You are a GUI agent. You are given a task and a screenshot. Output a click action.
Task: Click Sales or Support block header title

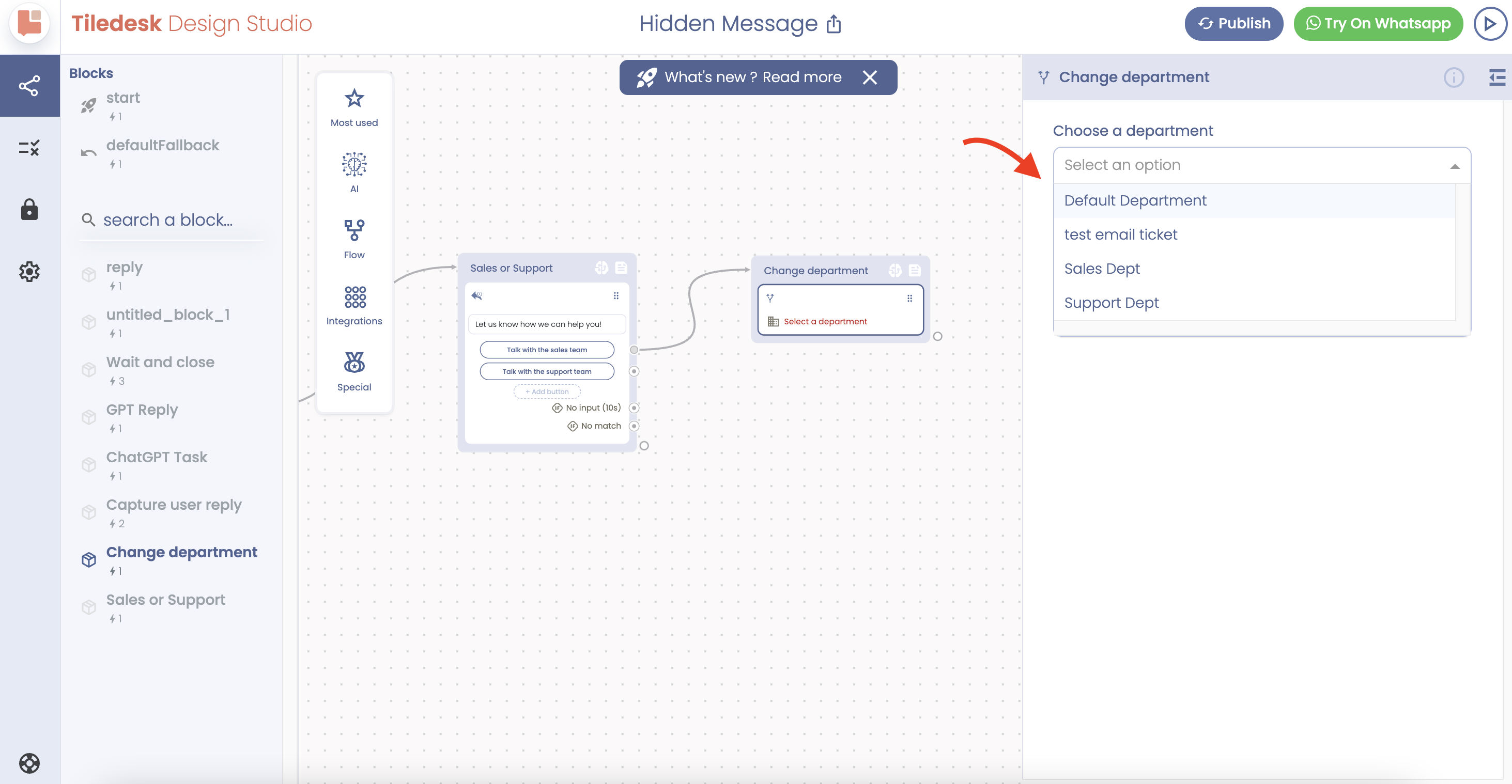pos(511,268)
